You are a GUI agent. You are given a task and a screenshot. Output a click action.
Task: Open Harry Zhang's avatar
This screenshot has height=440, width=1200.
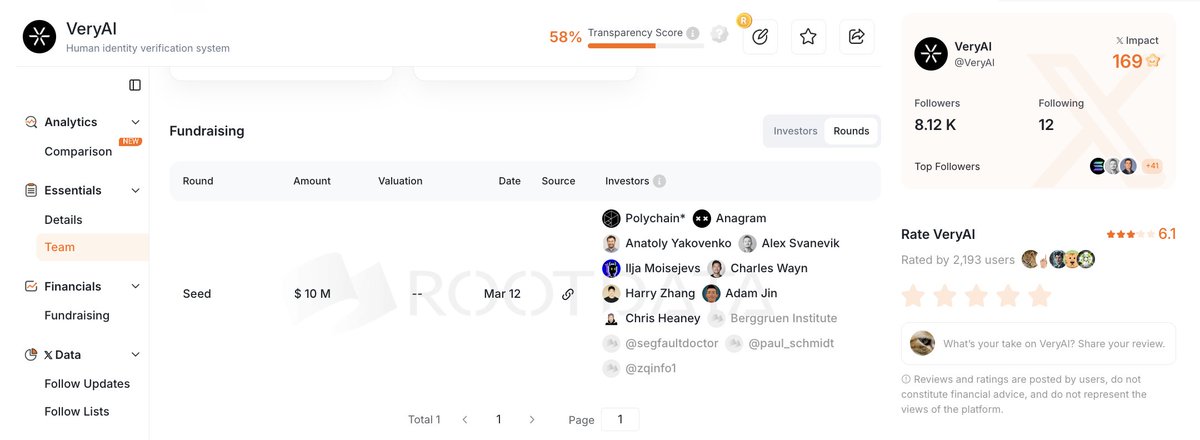[611, 293]
